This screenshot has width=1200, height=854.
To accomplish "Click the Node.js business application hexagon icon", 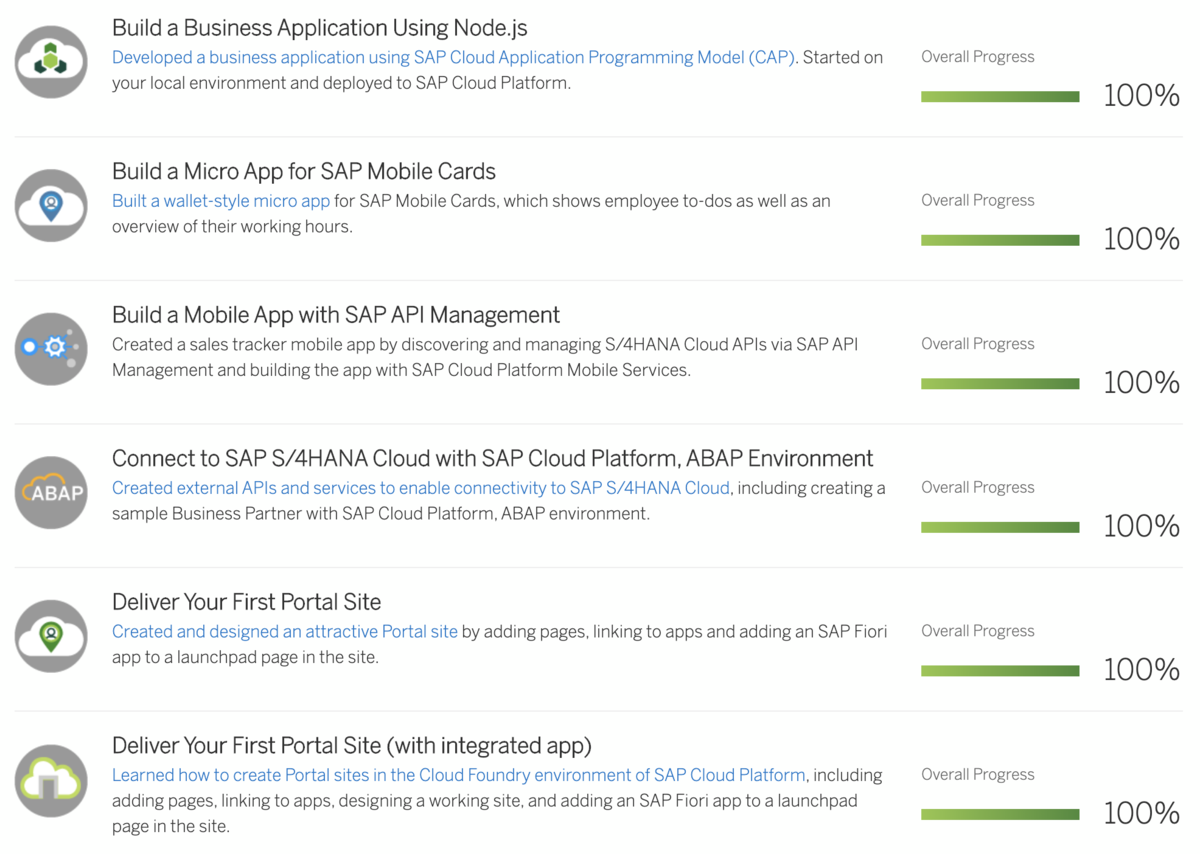I will click(x=51, y=62).
